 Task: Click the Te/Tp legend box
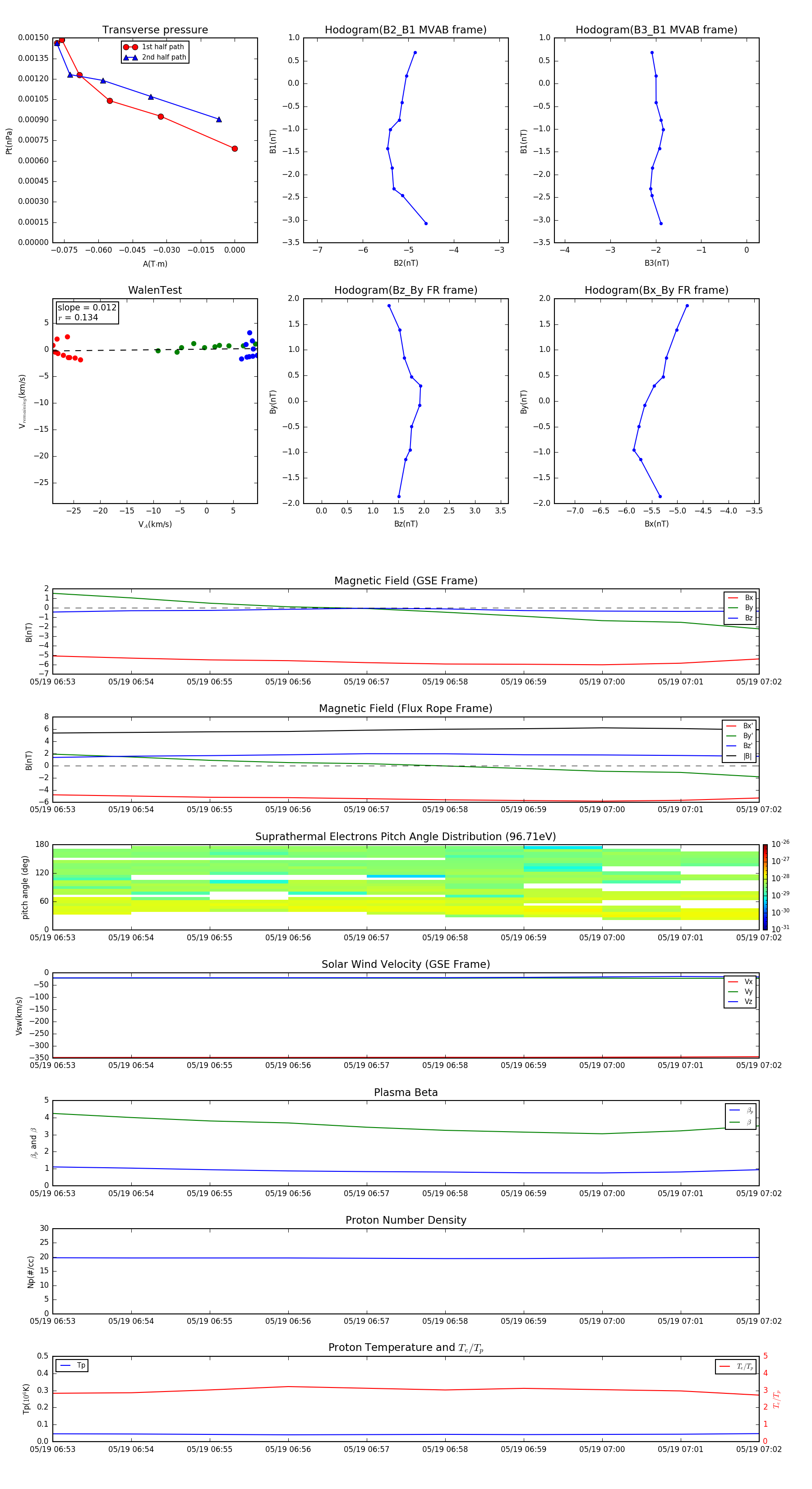tap(736, 1366)
